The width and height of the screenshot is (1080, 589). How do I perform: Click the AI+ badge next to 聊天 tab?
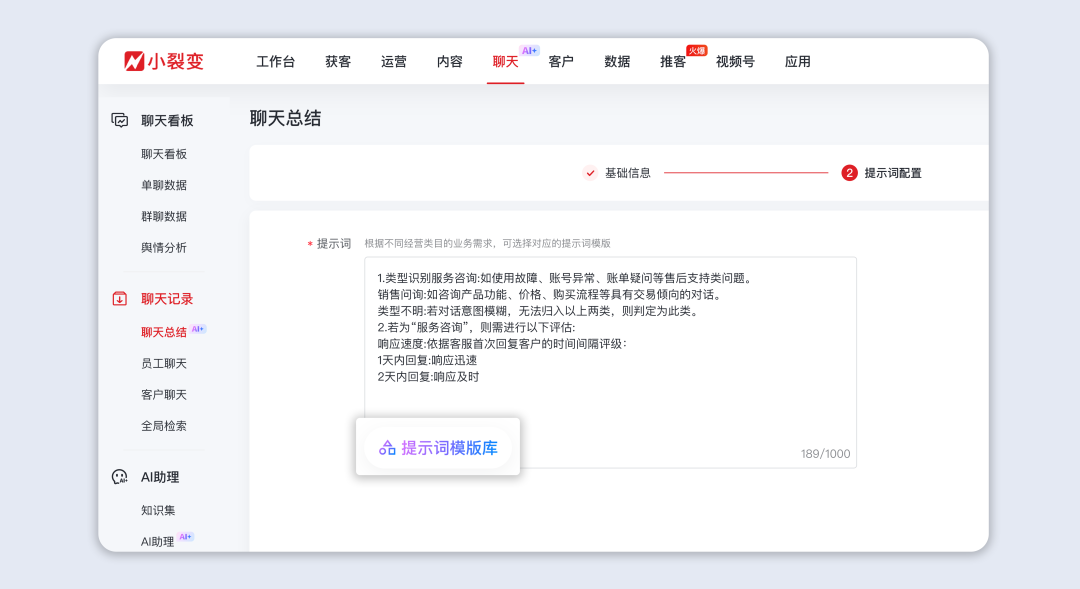tap(529, 49)
